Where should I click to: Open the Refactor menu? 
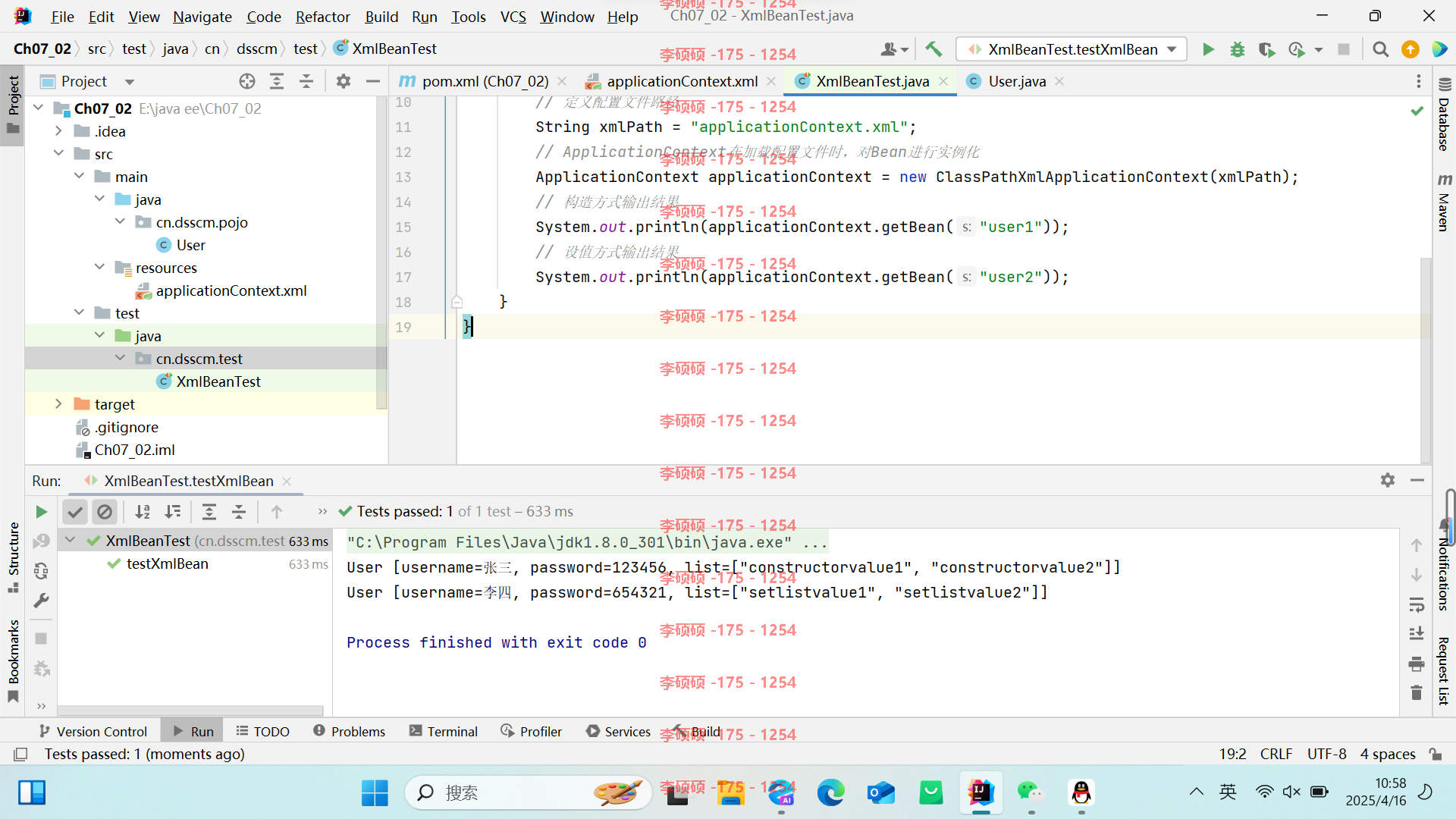click(323, 17)
